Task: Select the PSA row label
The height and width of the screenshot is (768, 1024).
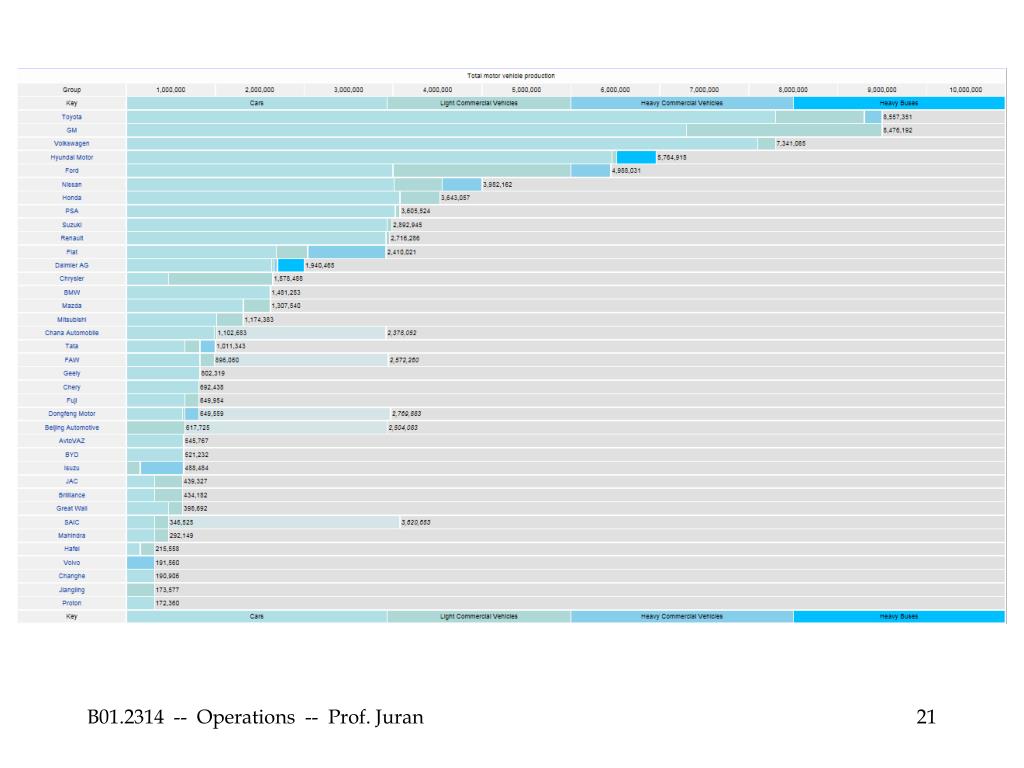Action: point(72,211)
